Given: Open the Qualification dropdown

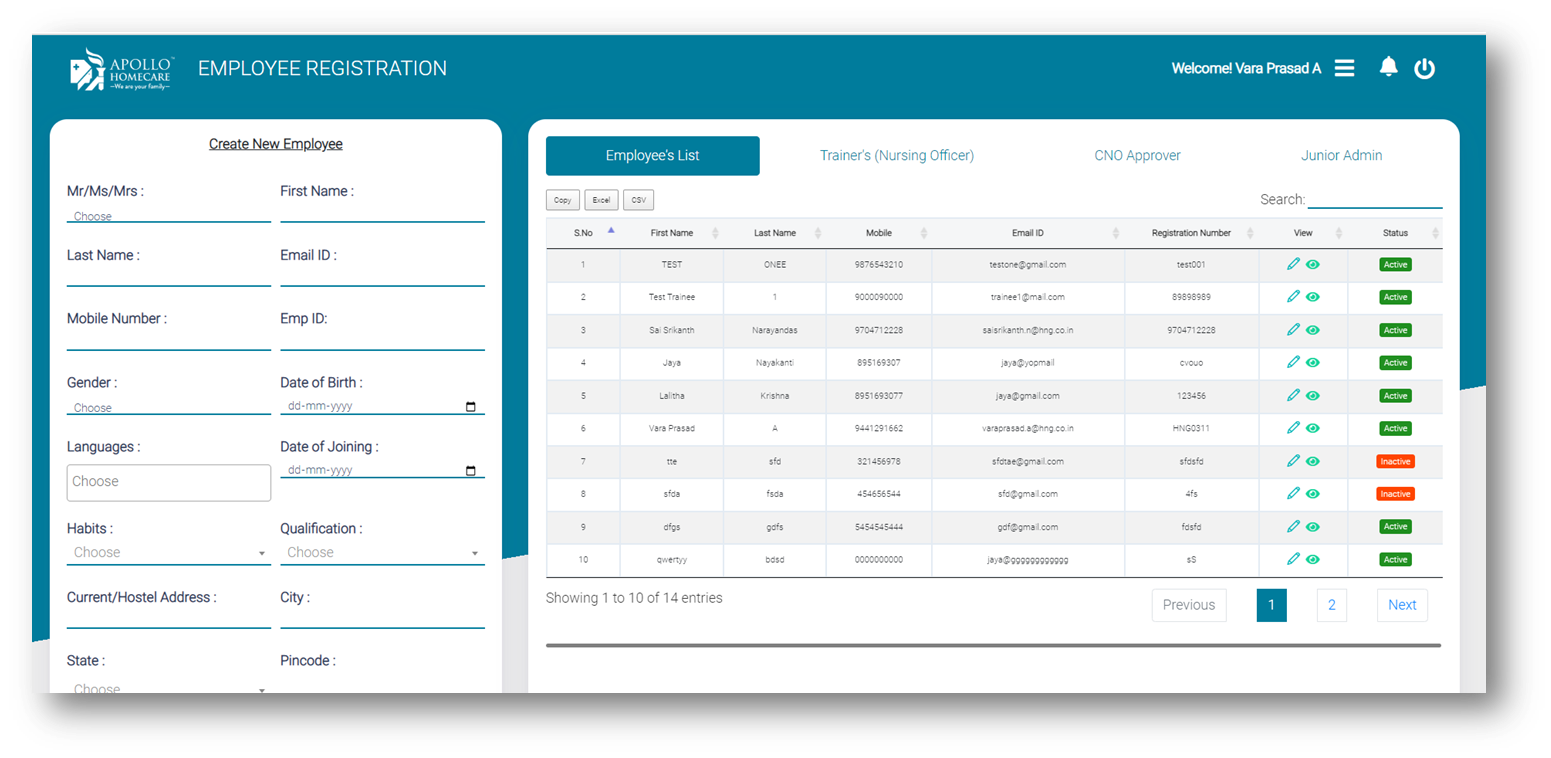Looking at the screenshot, I should coord(382,551).
